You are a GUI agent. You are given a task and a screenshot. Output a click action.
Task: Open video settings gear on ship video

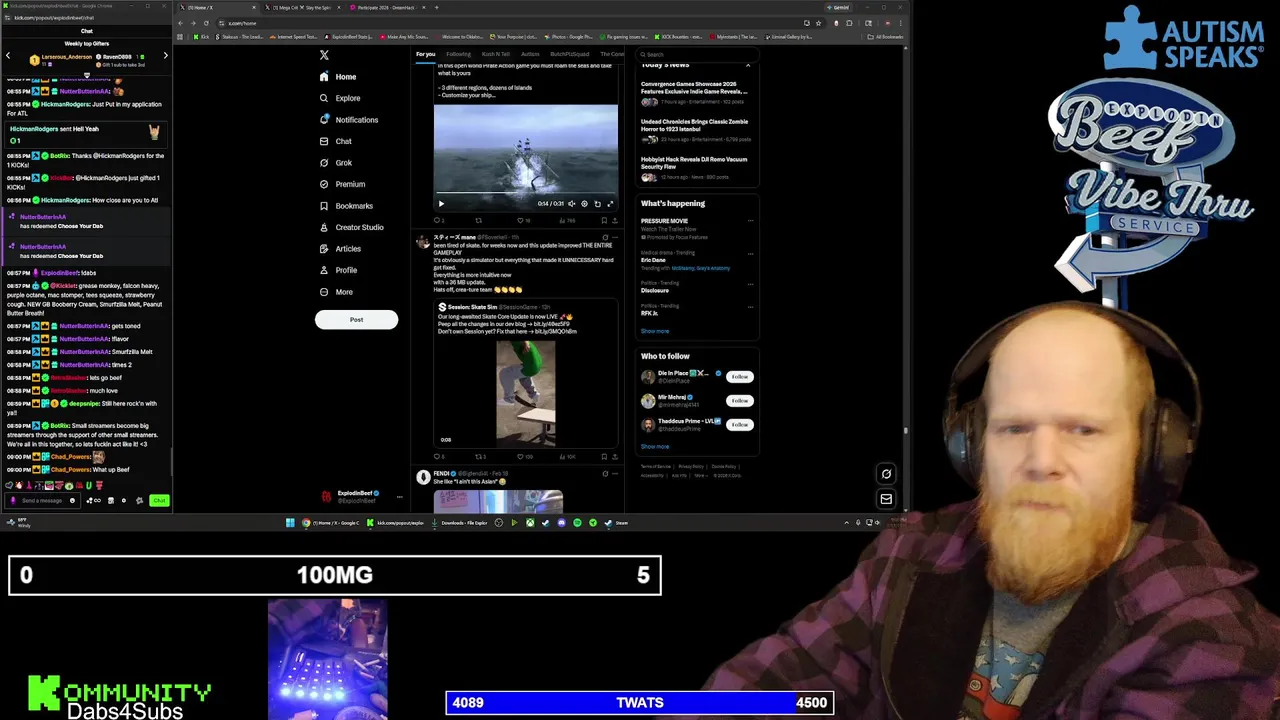tap(585, 204)
